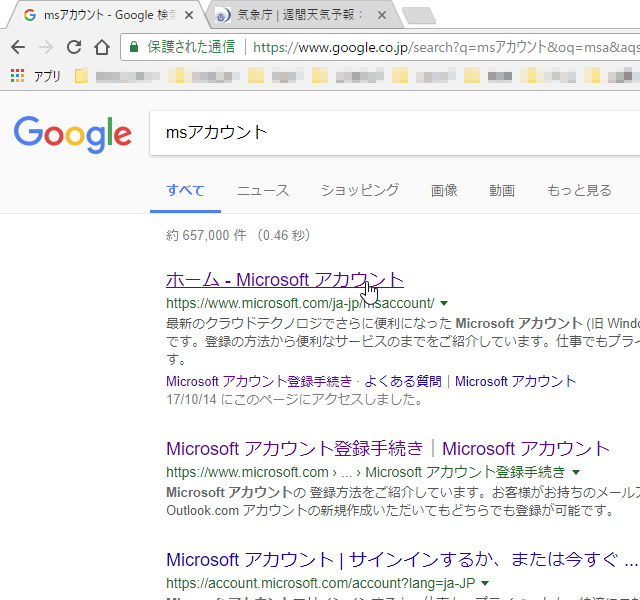Focus the Google search box with msアカウント
Screen dimensions: 640x600
394,133
